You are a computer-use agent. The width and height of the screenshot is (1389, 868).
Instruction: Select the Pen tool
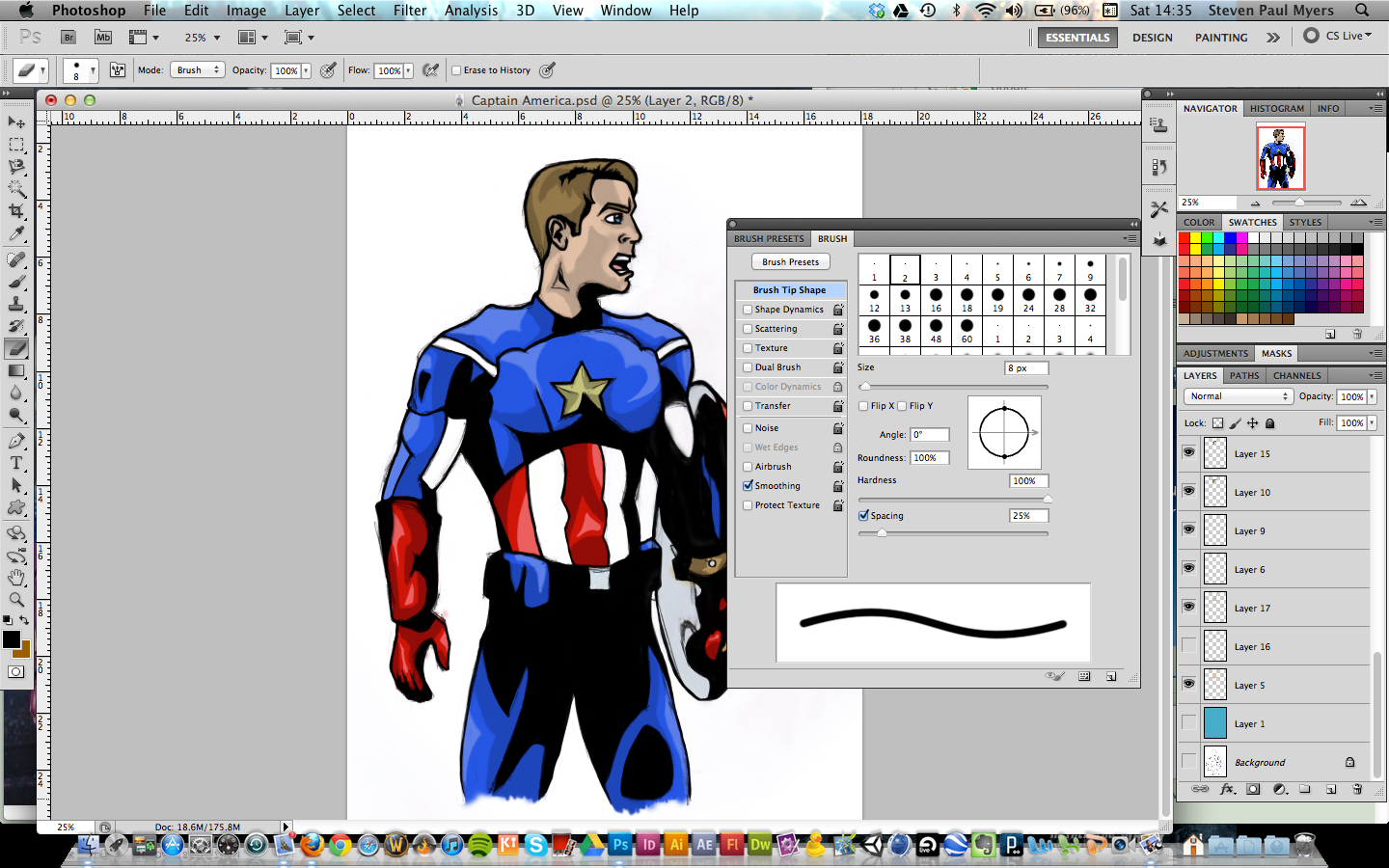coord(16,442)
